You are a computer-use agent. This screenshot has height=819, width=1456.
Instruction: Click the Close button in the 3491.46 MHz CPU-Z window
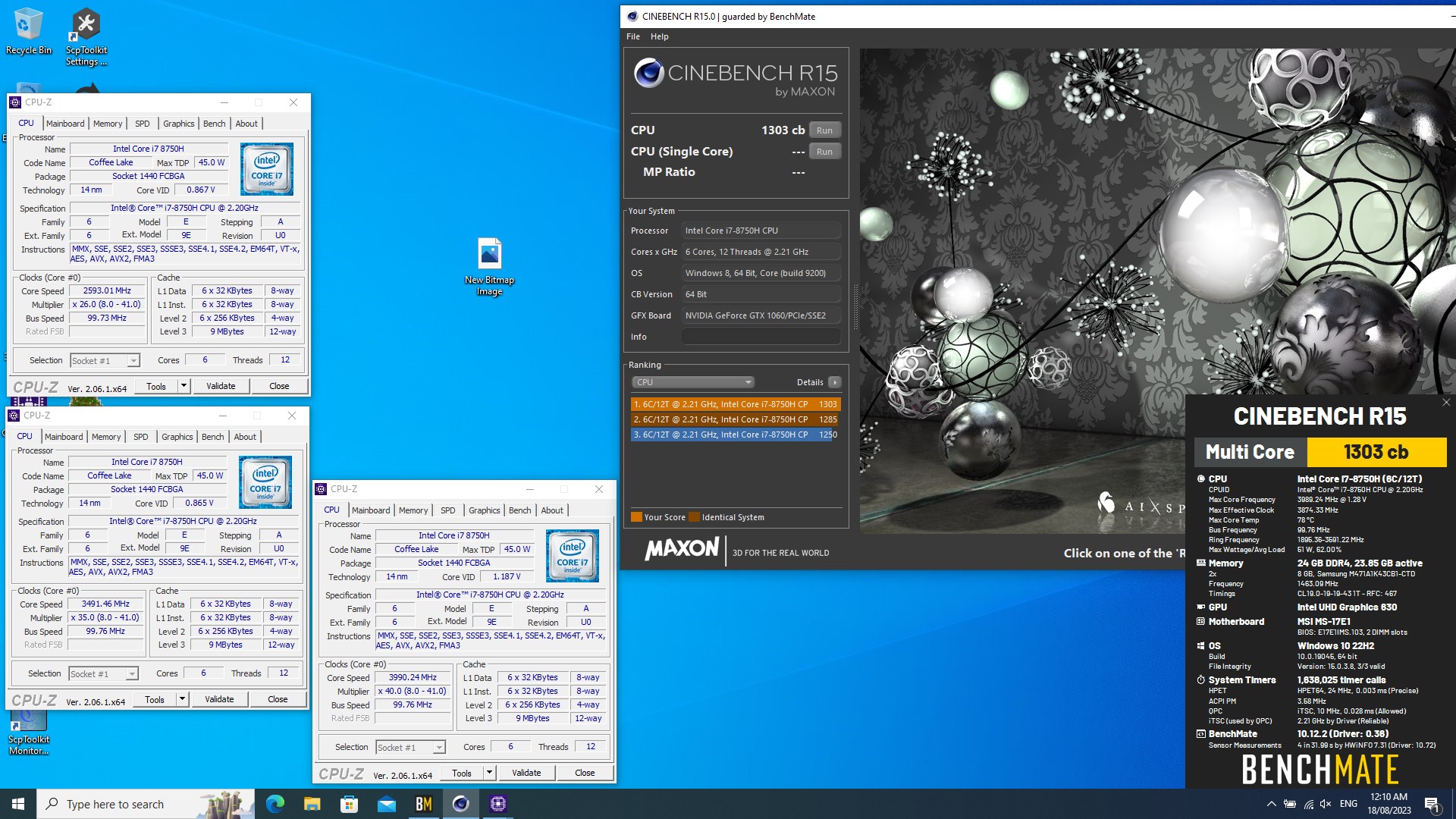click(x=278, y=699)
